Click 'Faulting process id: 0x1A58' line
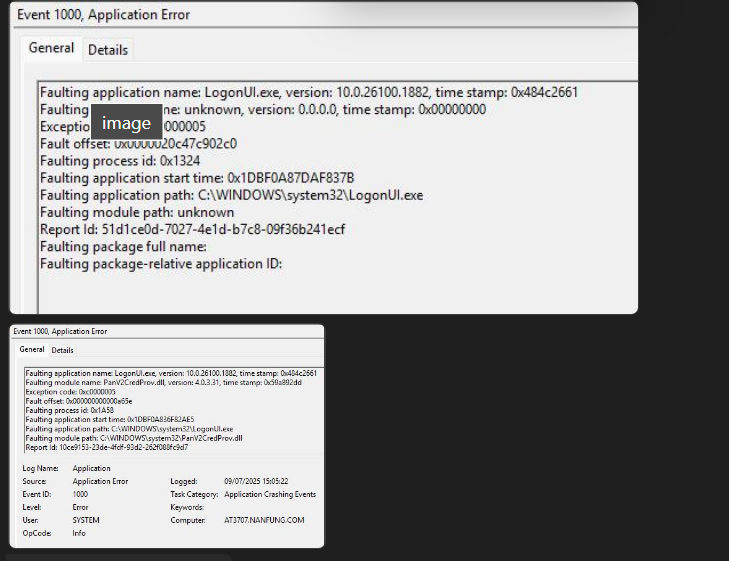The image size is (729, 561). pyautogui.click(x=70, y=410)
